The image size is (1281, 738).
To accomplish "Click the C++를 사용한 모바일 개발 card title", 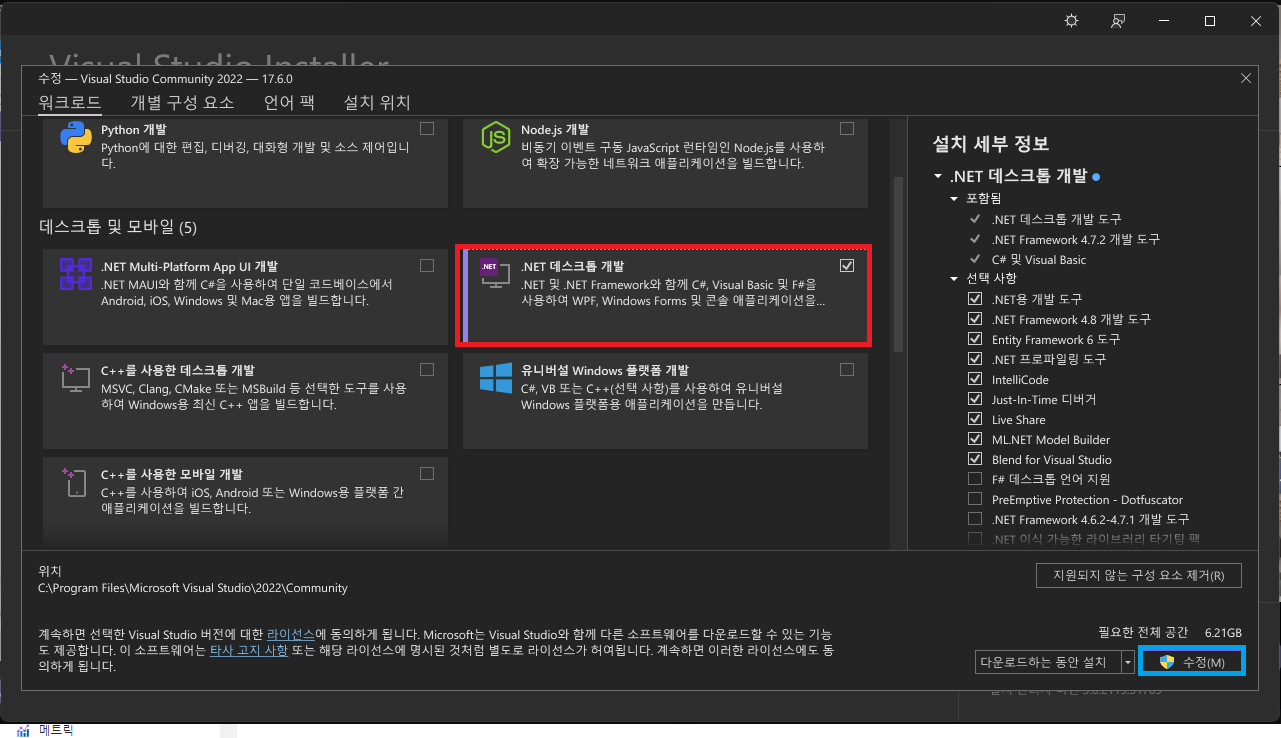I will coord(172,474).
